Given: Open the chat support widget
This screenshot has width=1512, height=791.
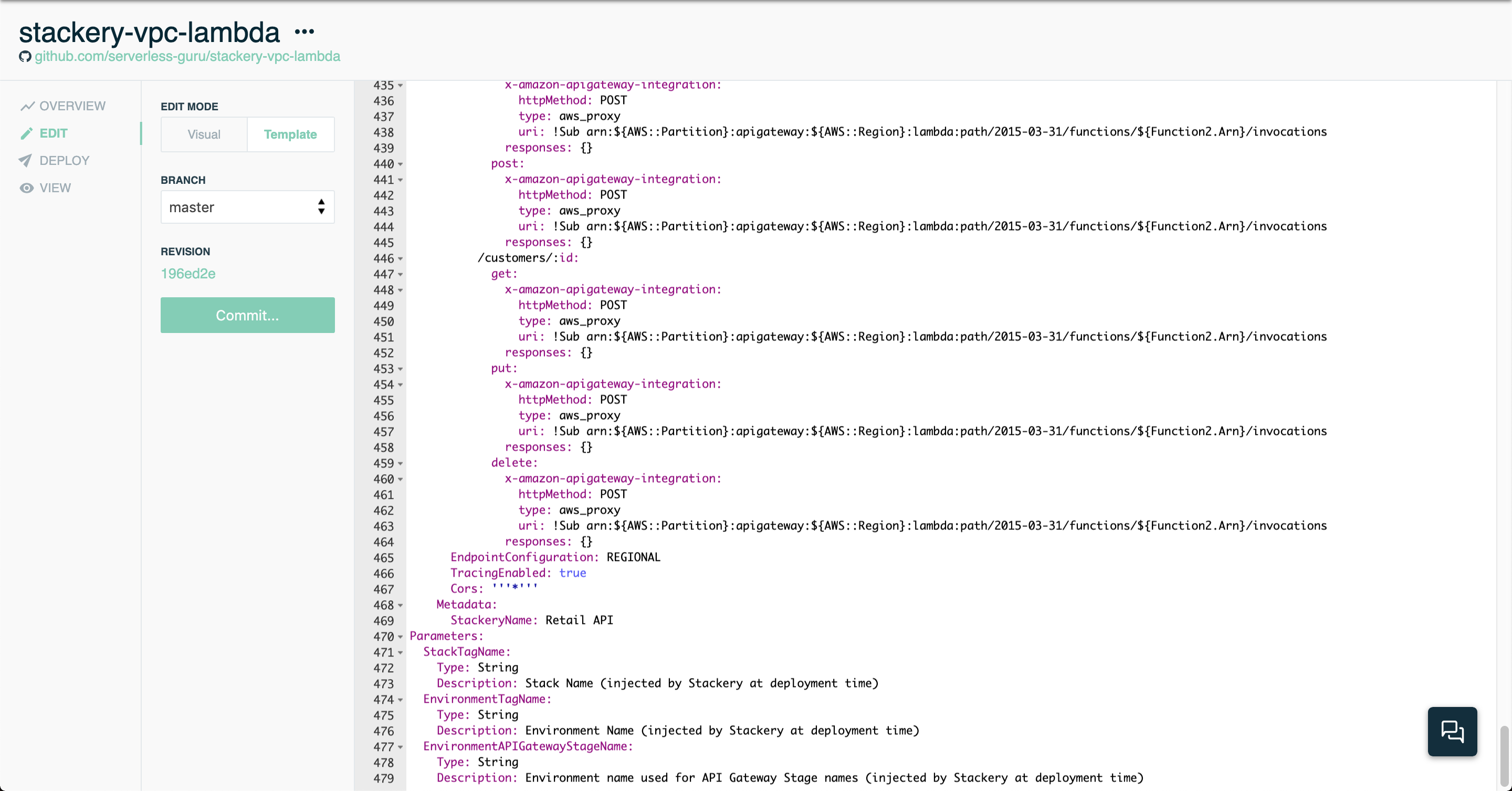Looking at the screenshot, I should [x=1452, y=731].
